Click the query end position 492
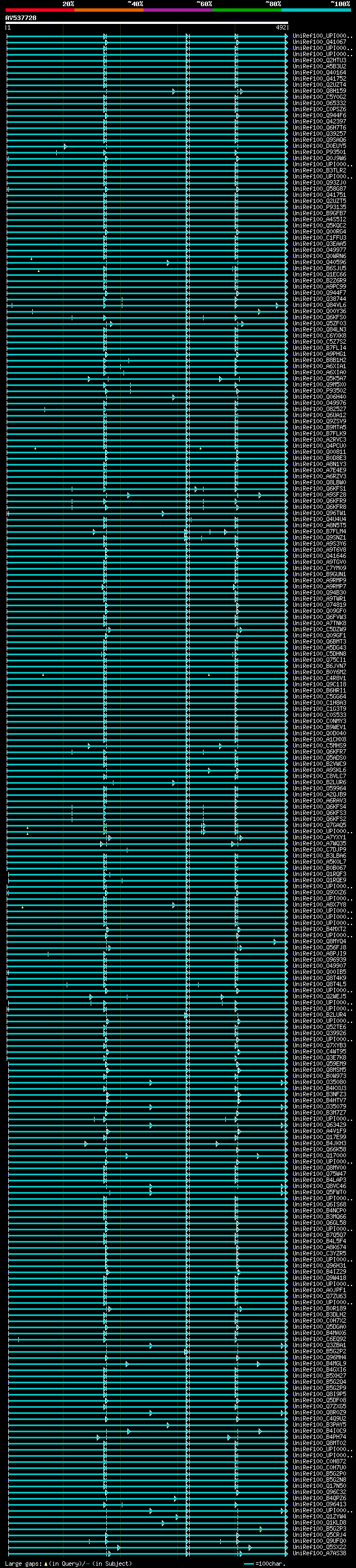The width and height of the screenshot is (356, 1568). [x=280, y=28]
